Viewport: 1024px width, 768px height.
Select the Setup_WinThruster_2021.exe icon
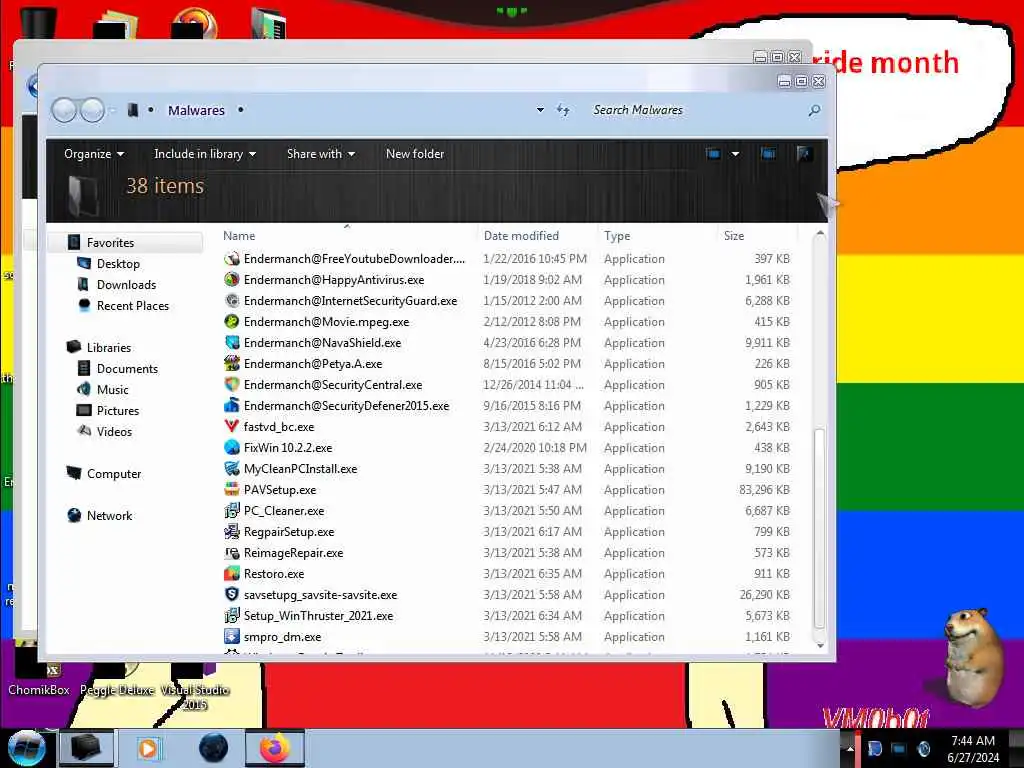[x=232, y=615]
